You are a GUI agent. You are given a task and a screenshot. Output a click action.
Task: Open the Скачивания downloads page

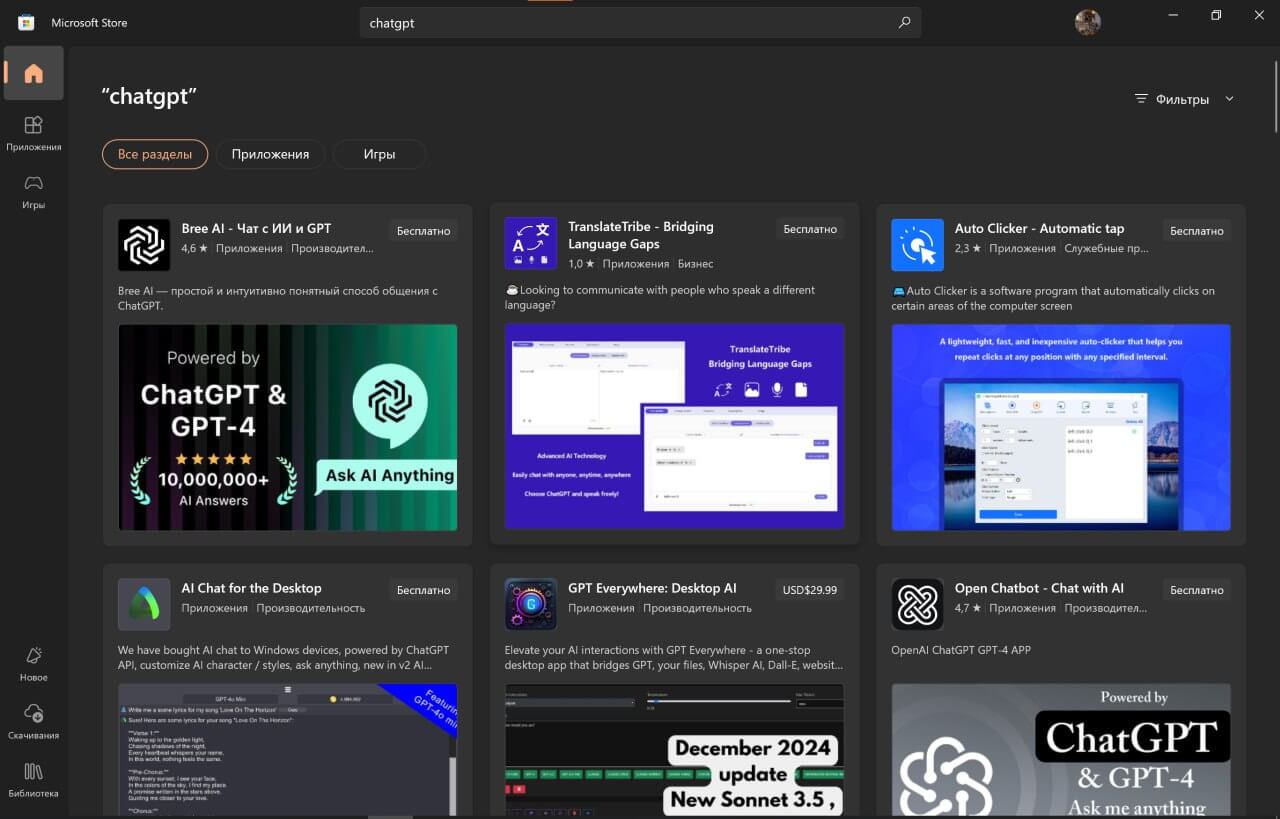pyautogui.click(x=34, y=721)
